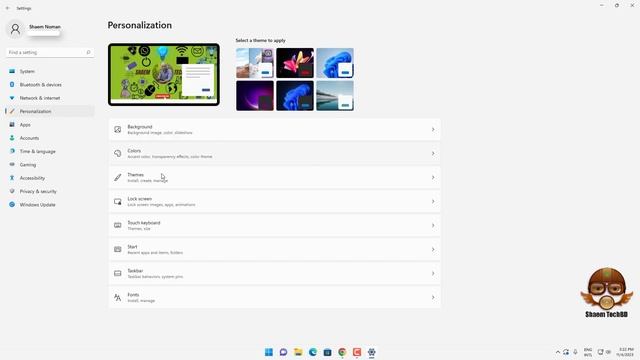
Task: Click the microphone tray icon
Action: point(575,352)
